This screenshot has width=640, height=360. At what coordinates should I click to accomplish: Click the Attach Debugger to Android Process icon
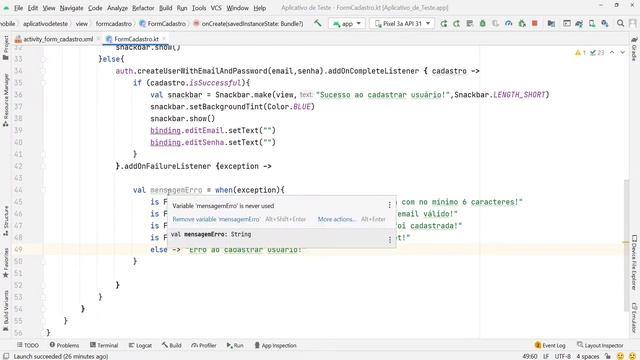pyautogui.click(x=522, y=24)
